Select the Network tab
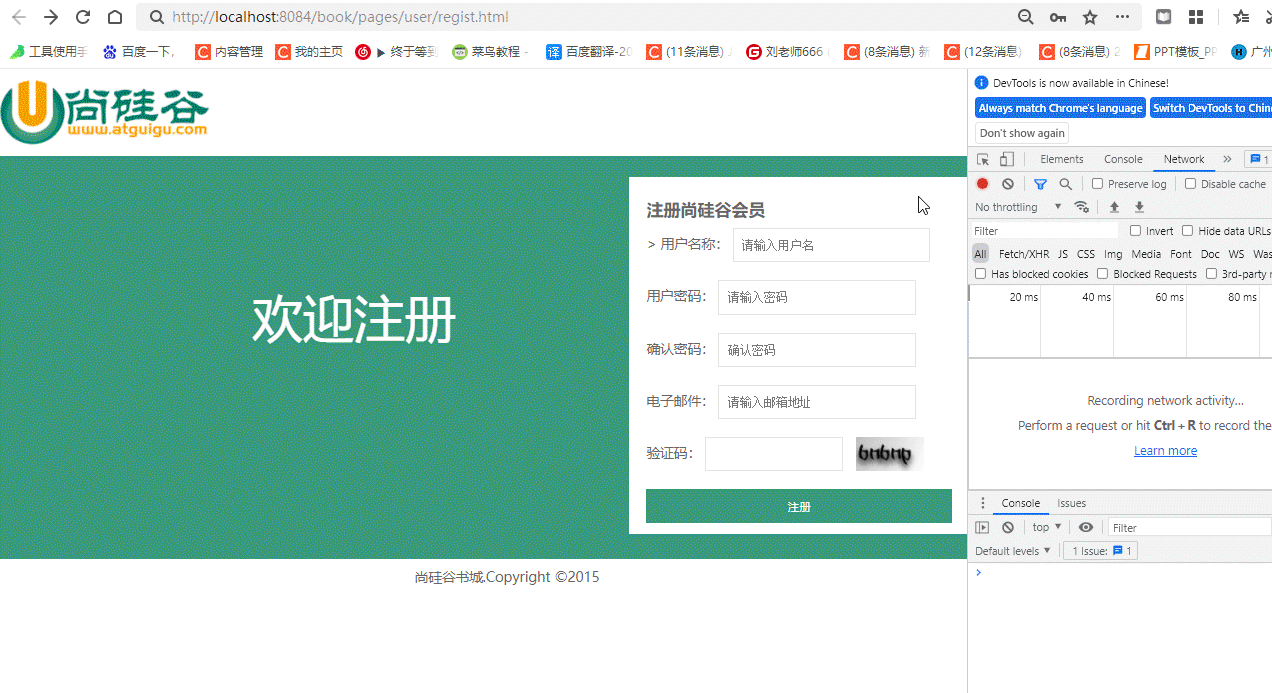This screenshot has height=693, width=1272. tap(1184, 159)
